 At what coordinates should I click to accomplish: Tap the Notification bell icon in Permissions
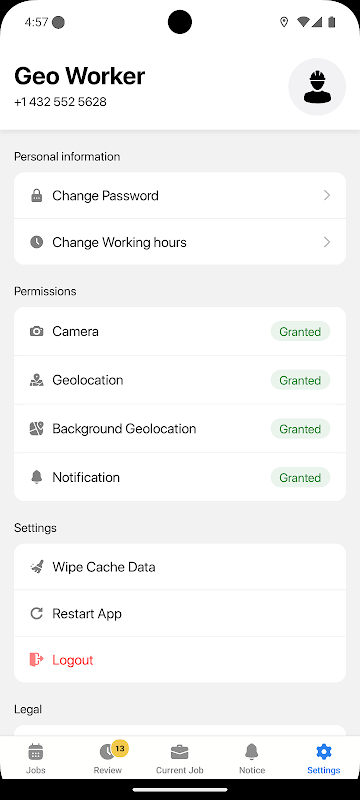pyautogui.click(x=36, y=477)
